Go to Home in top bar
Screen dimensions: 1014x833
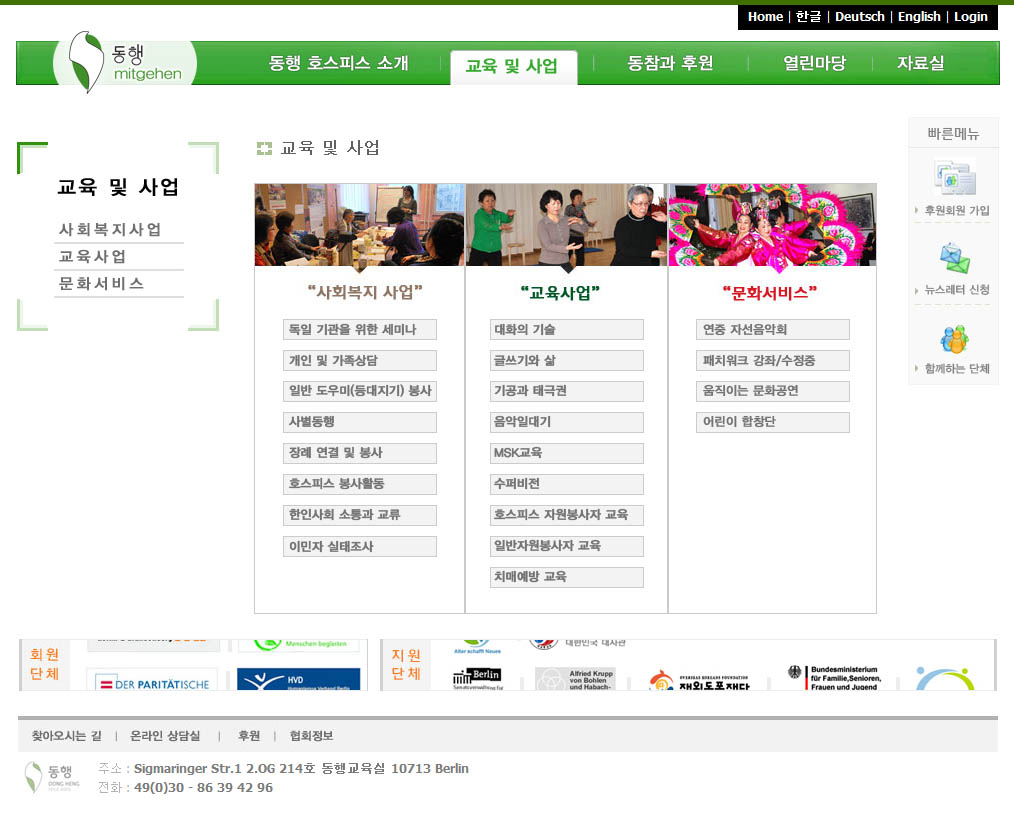765,17
